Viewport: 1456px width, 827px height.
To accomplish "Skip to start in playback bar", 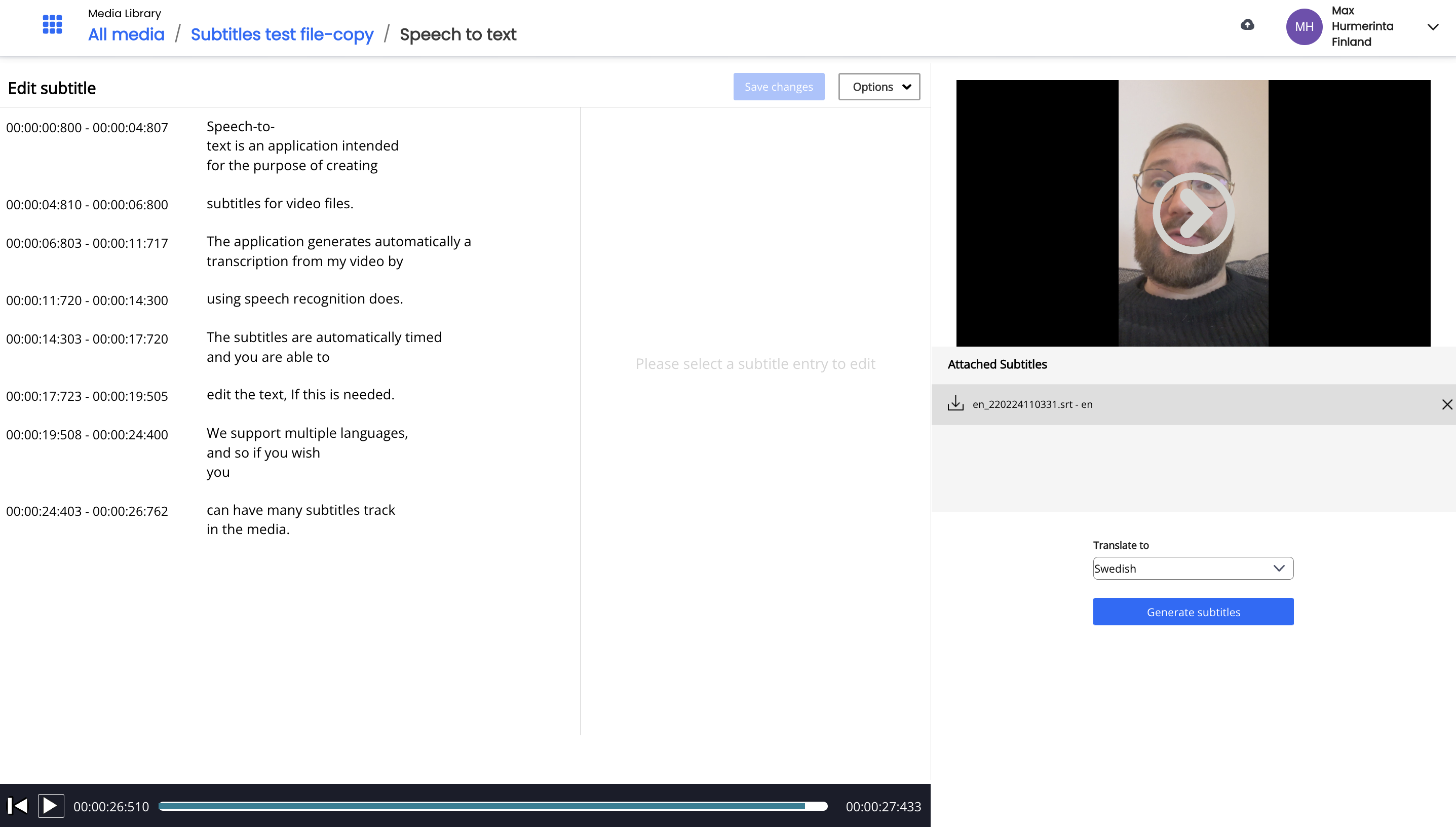I will [x=18, y=805].
